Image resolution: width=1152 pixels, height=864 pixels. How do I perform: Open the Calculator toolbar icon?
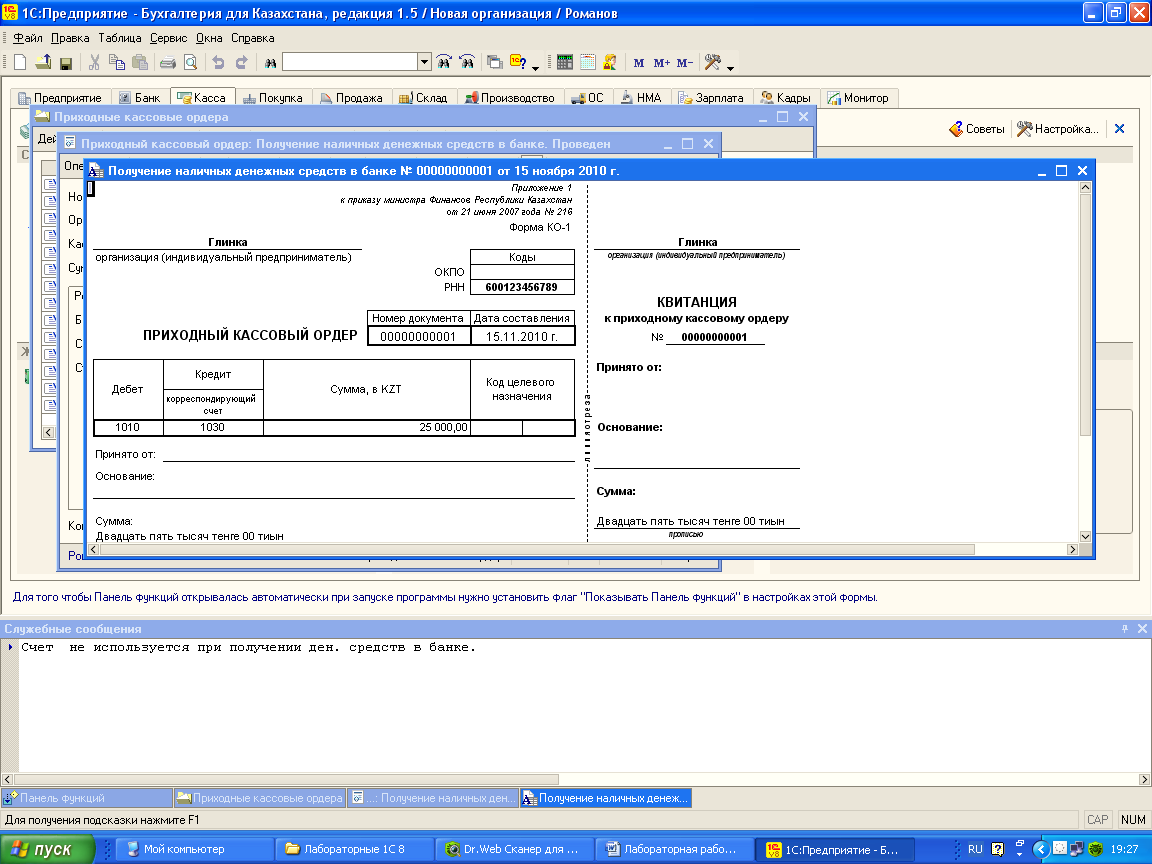point(564,62)
